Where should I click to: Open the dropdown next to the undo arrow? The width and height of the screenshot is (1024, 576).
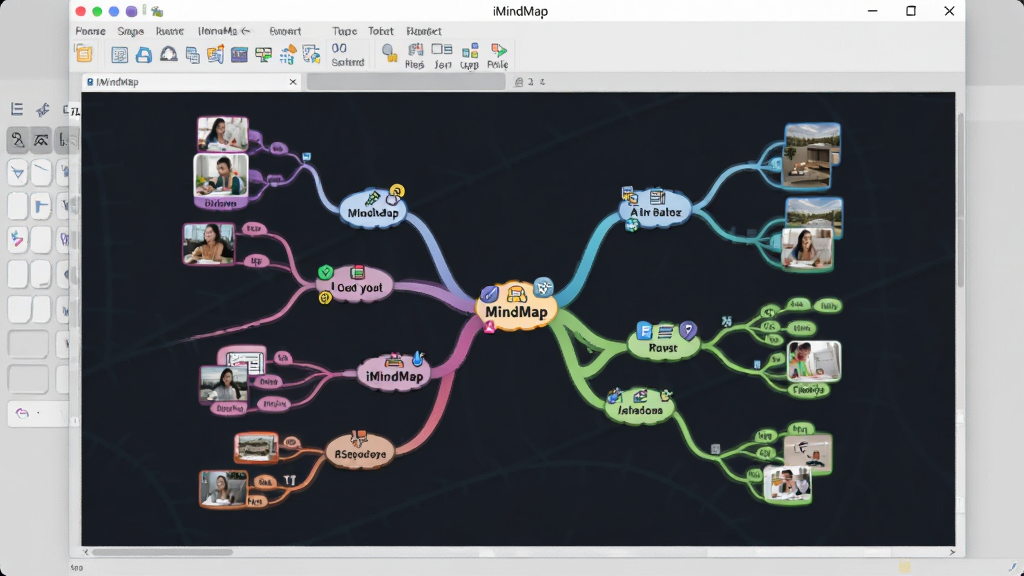38,413
